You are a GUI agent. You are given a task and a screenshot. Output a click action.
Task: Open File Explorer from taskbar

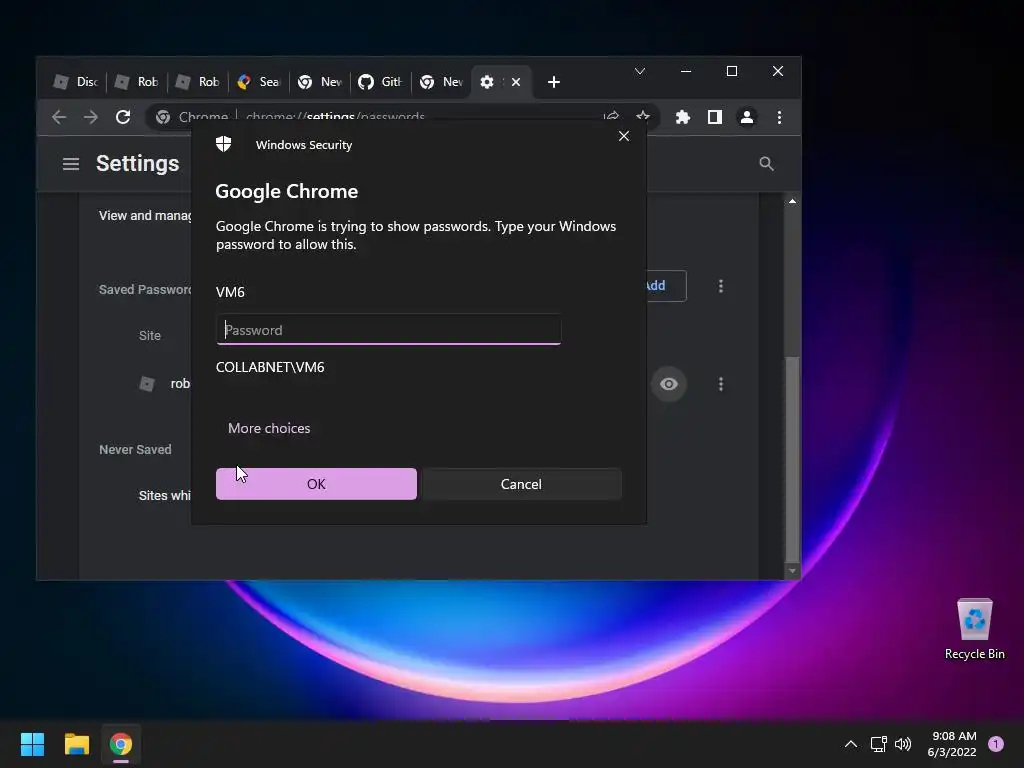pos(76,744)
